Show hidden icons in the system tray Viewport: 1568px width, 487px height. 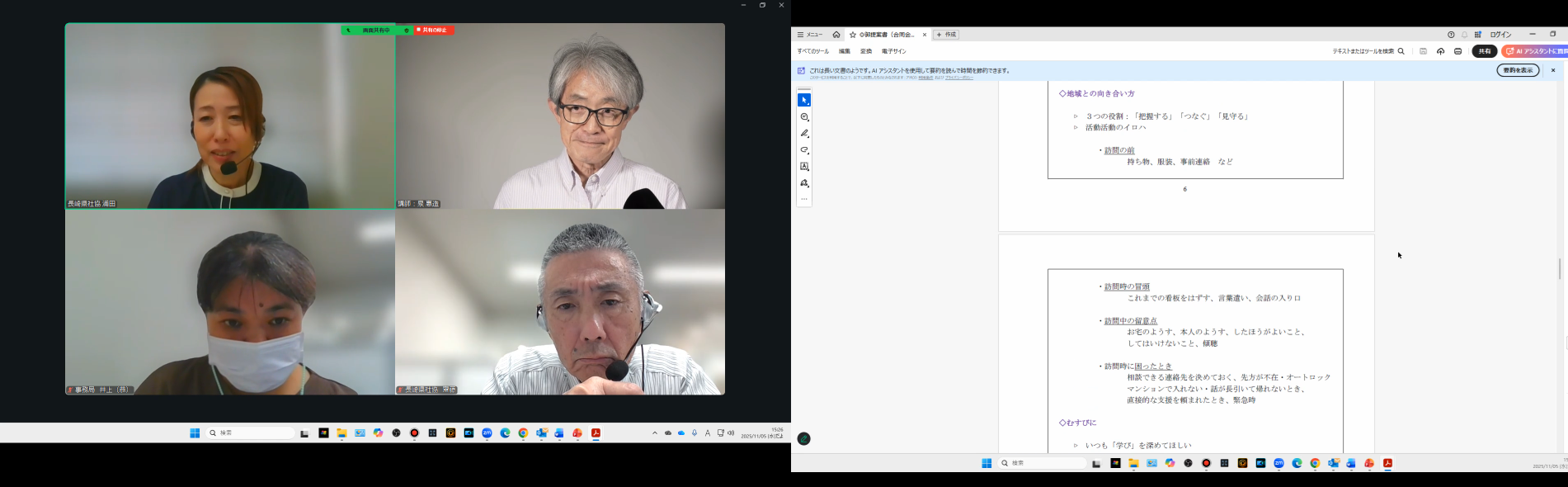tap(655, 433)
